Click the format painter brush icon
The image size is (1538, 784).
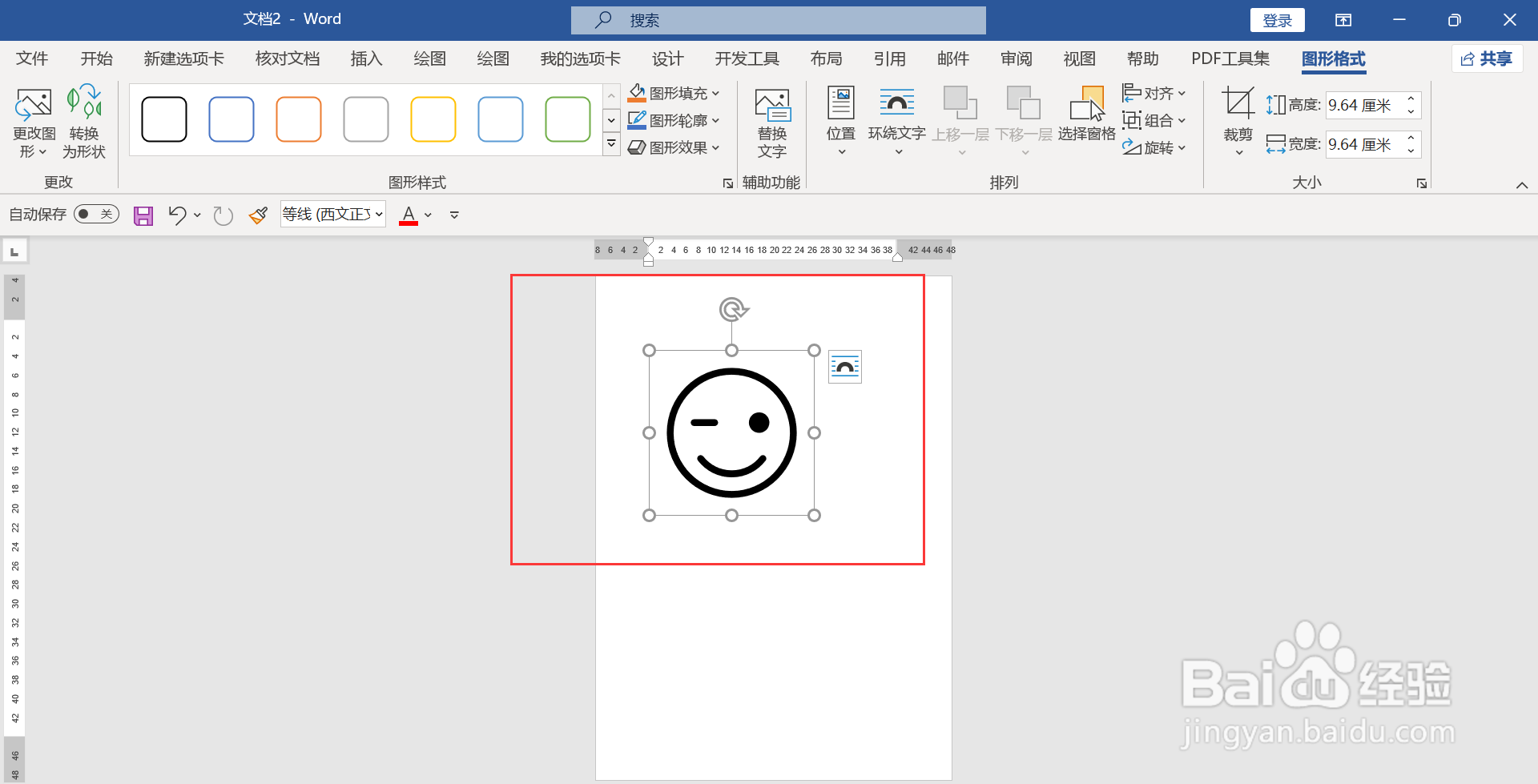tap(258, 215)
